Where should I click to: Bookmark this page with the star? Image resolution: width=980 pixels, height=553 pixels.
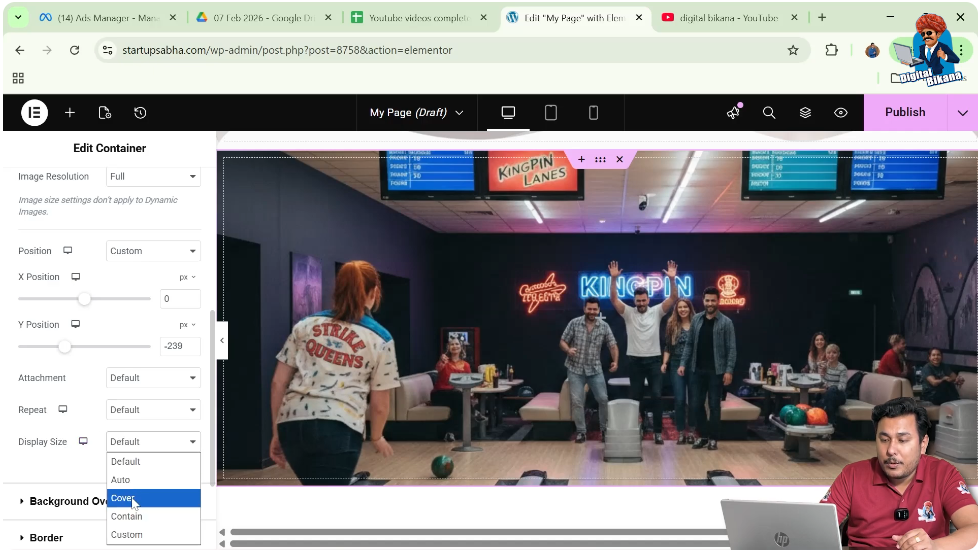pos(792,50)
